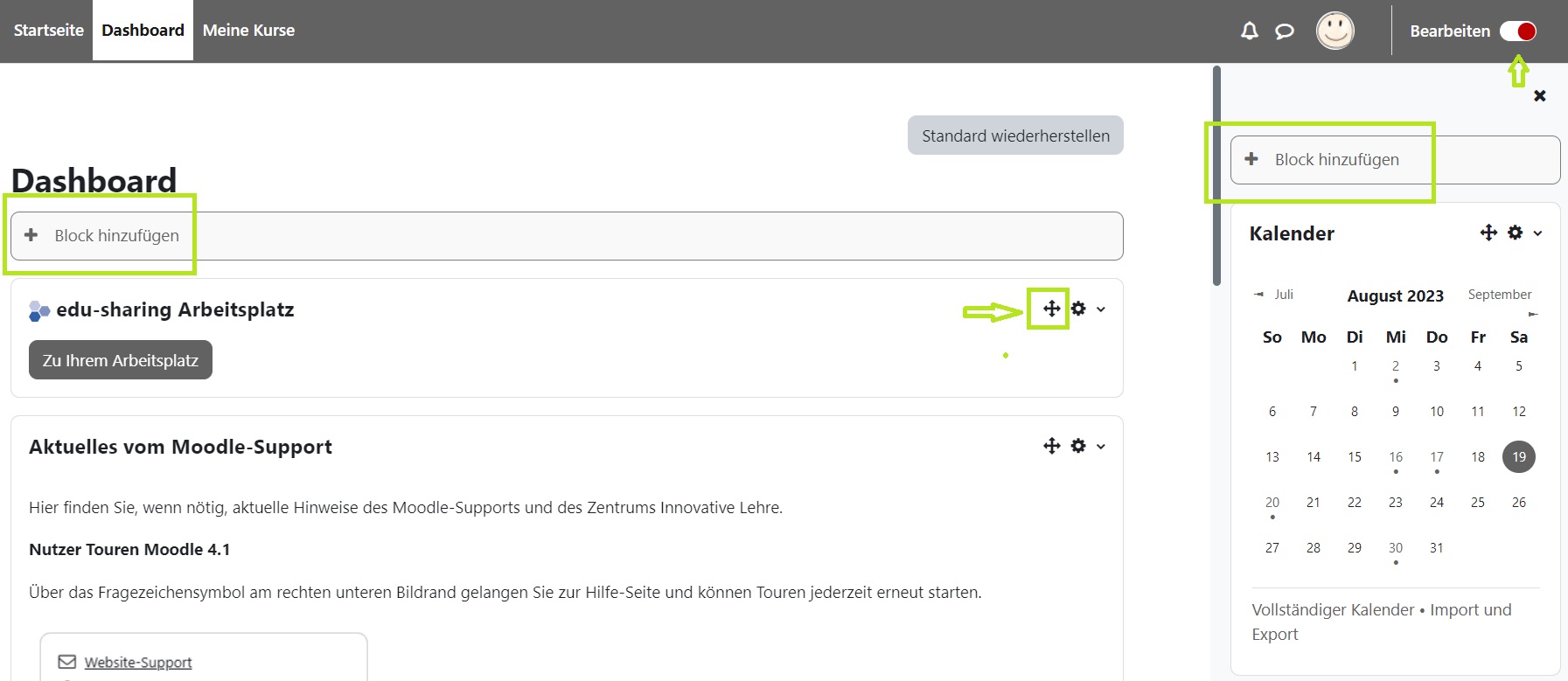Click Zu Ihrem Arbeitsplatz button

click(x=121, y=360)
